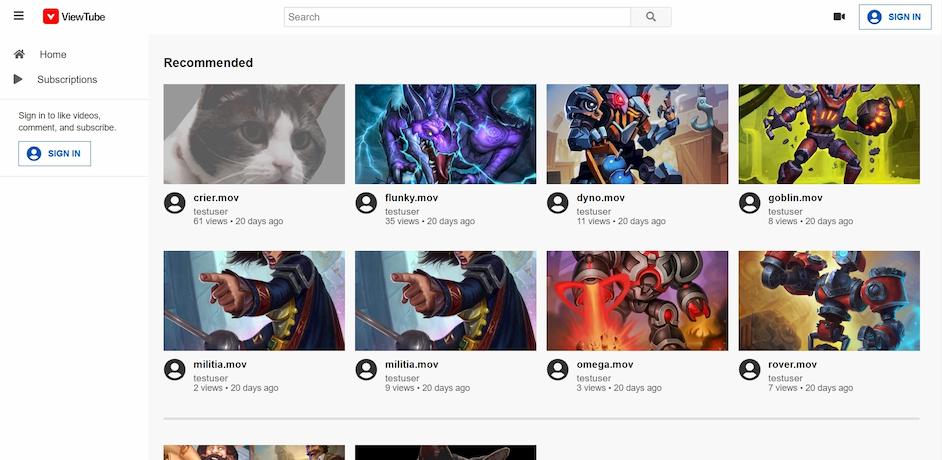
Task: Click the channel avatar beside omega.mov
Action: [x=558, y=370]
